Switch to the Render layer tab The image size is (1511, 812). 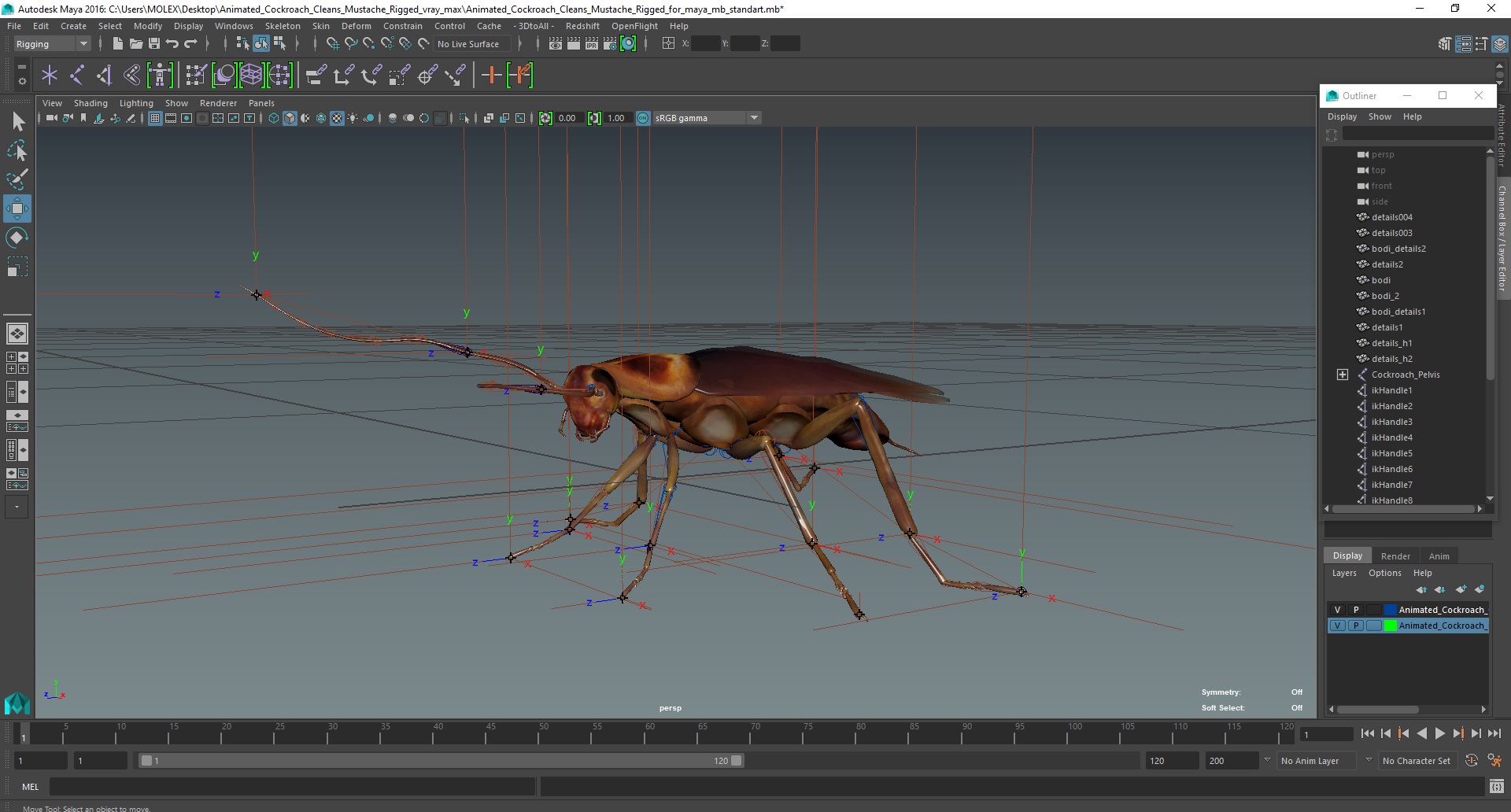(1395, 556)
